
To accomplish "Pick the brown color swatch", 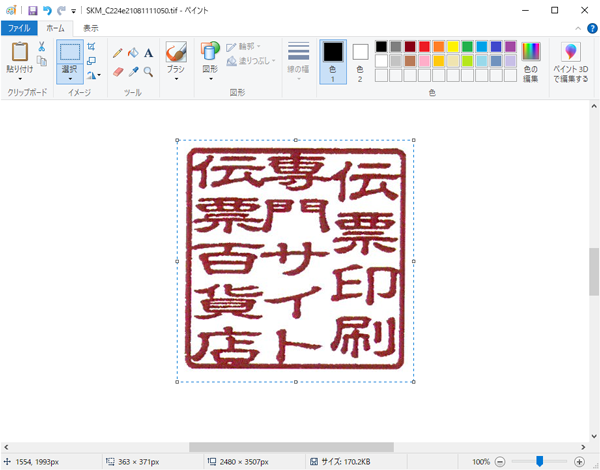I will pyautogui.click(x=410, y=61).
